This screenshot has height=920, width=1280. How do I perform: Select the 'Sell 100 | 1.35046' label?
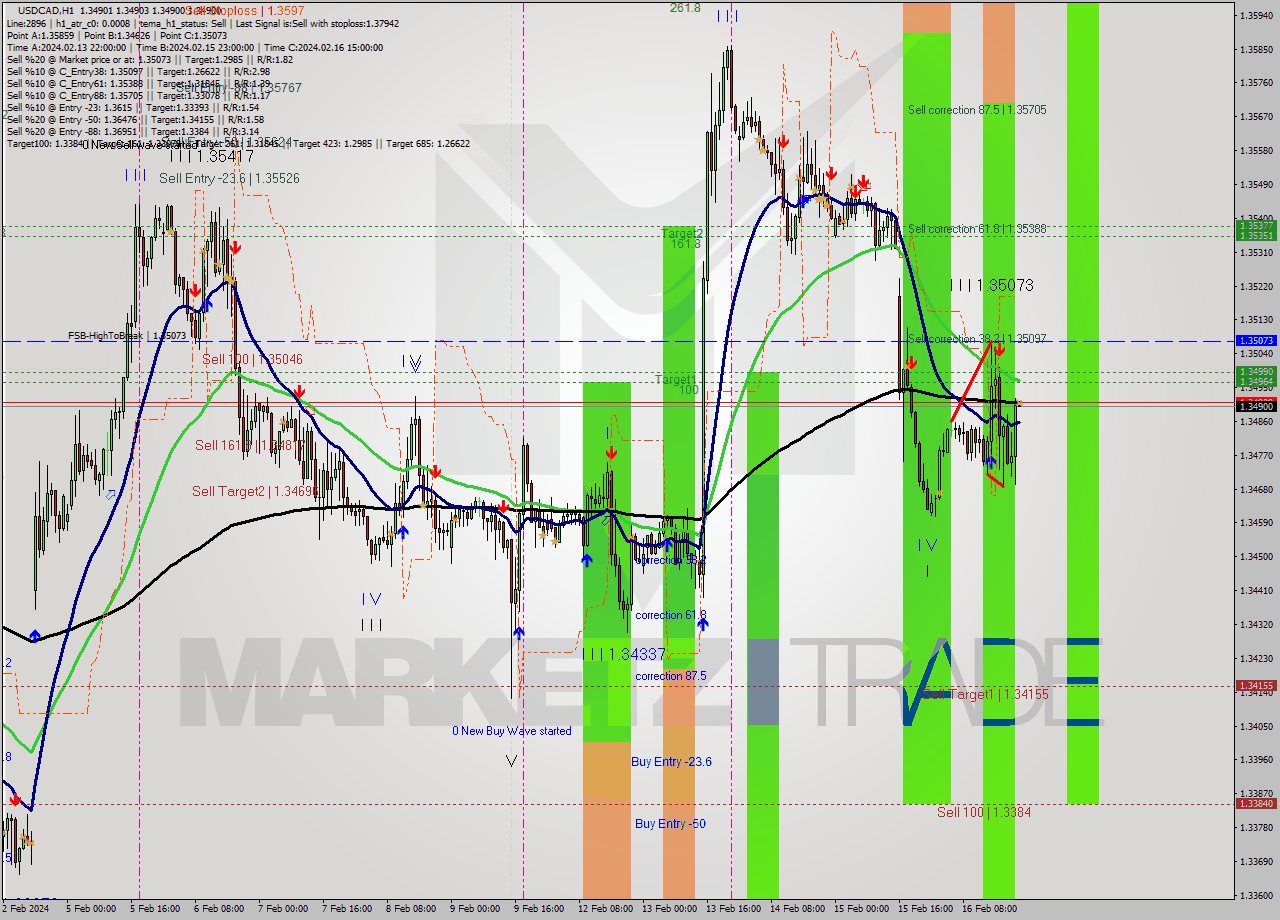tap(252, 358)
